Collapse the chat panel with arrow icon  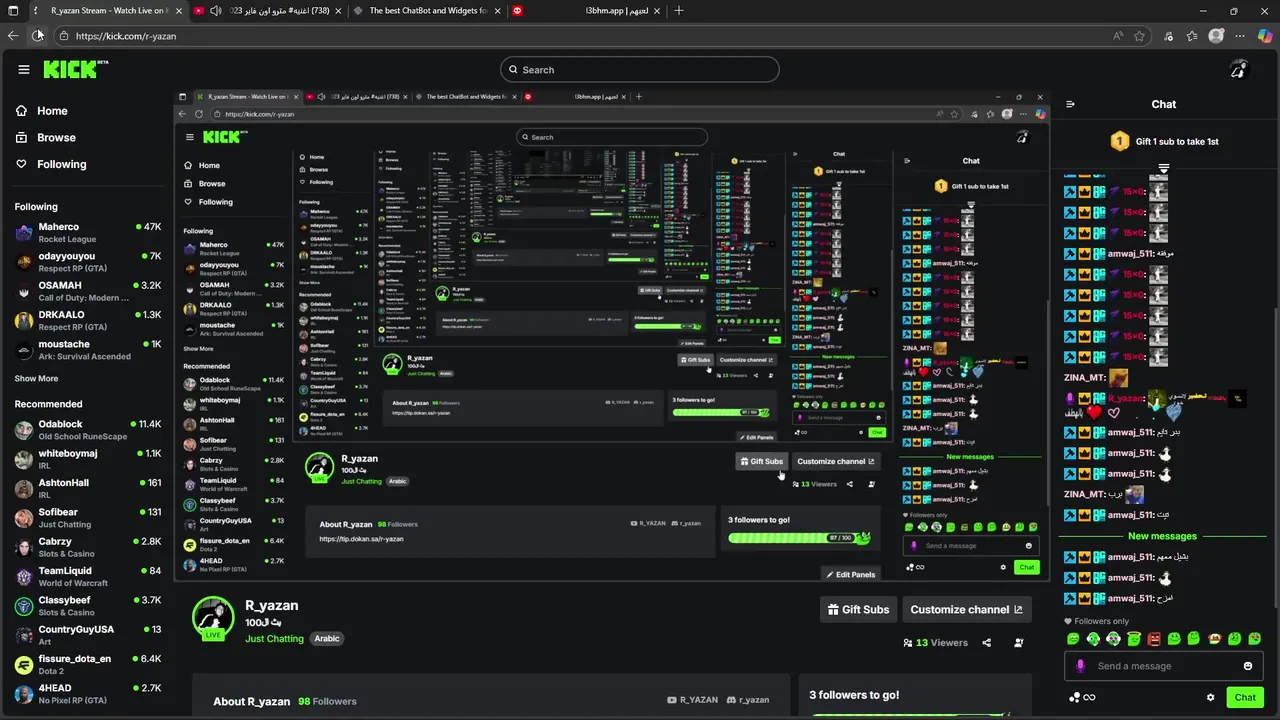[1070, 104]
